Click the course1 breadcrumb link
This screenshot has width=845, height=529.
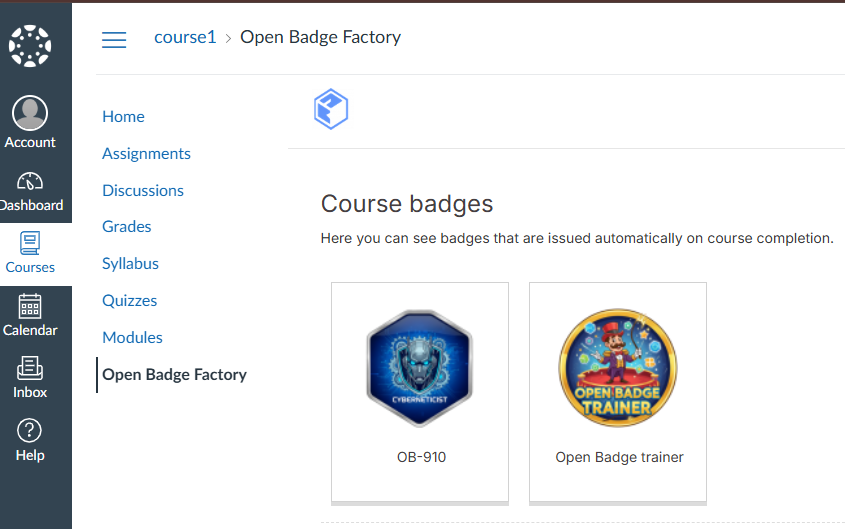pos(185,37)
